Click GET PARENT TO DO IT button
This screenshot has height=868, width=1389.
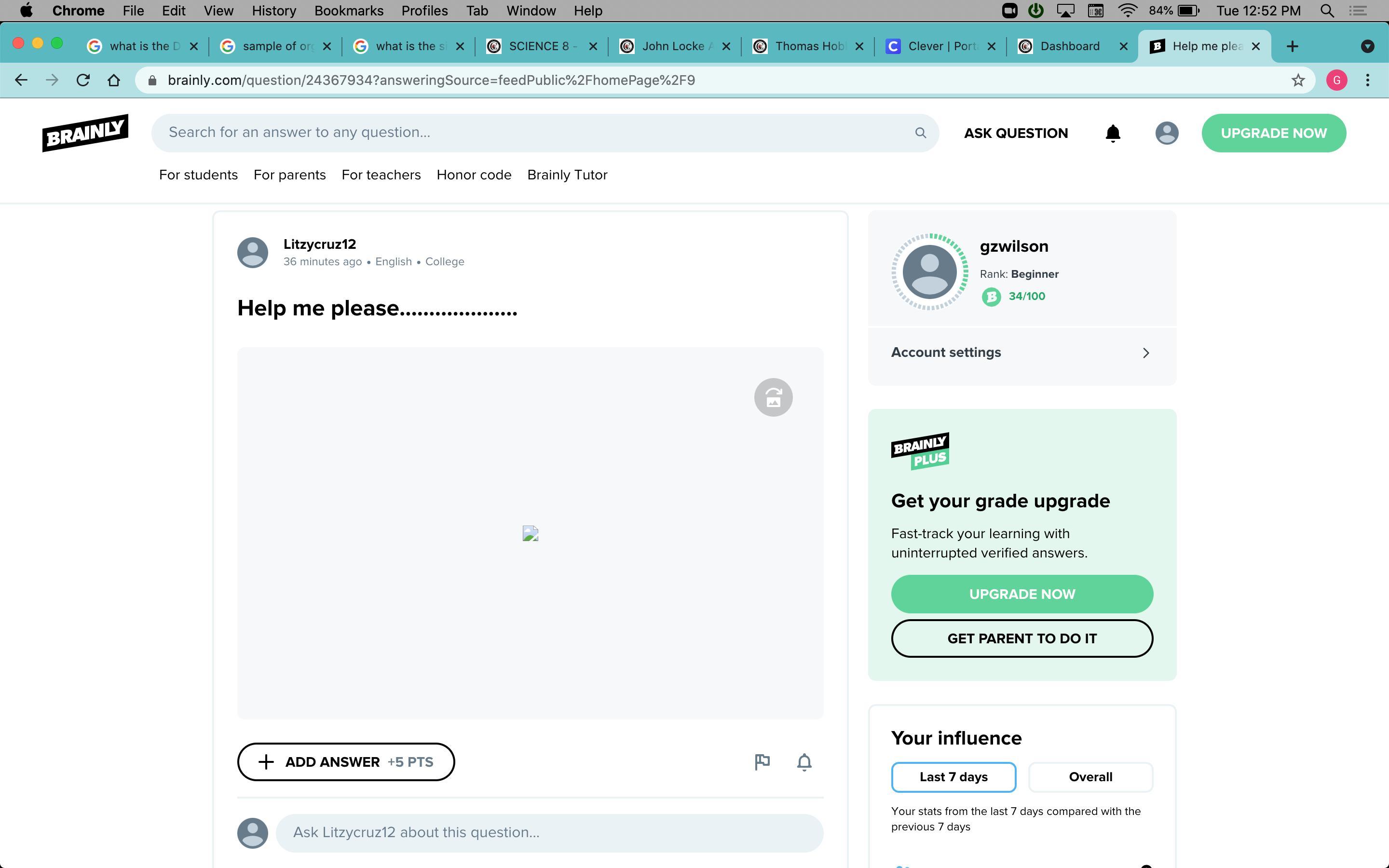point(1021,638)
